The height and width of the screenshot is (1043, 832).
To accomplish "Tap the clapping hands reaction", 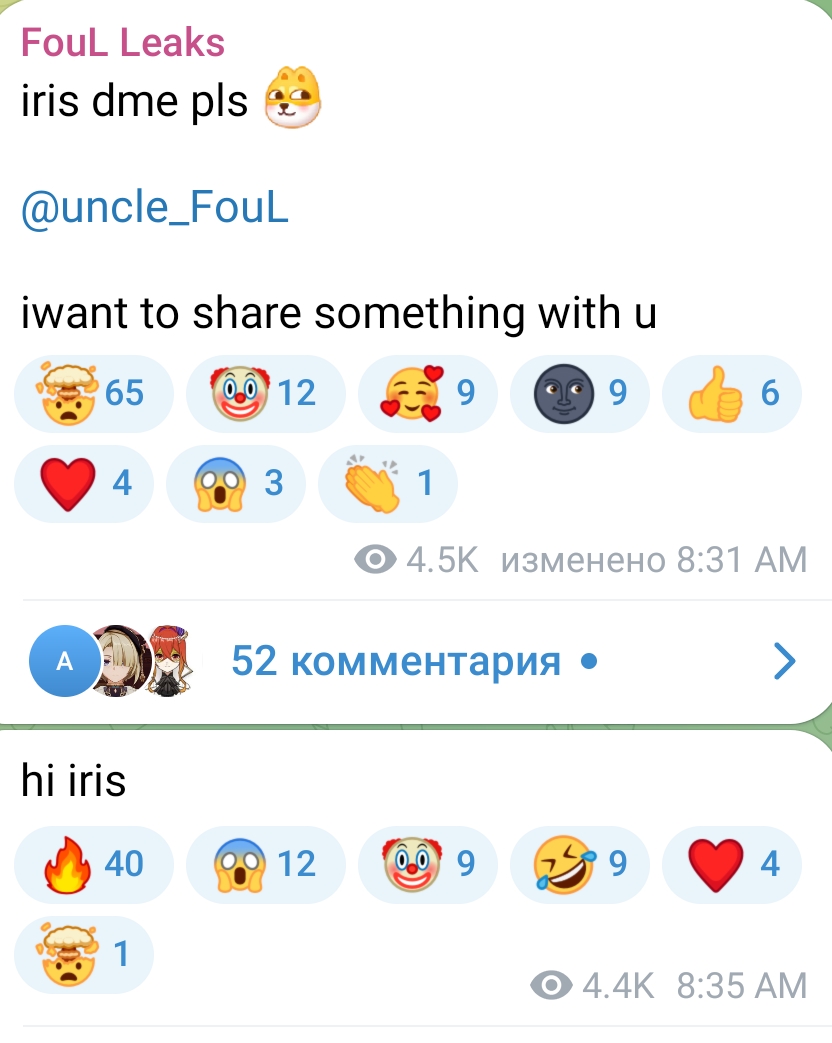I will (387, 483).
